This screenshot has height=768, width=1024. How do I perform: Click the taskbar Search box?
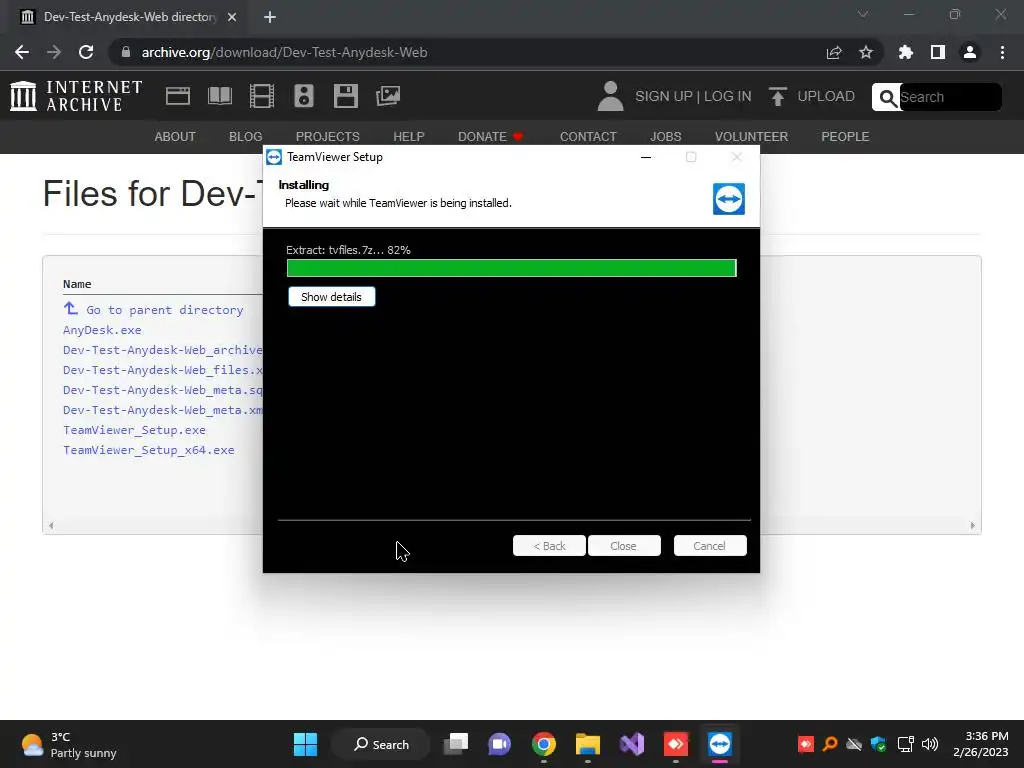381,744
